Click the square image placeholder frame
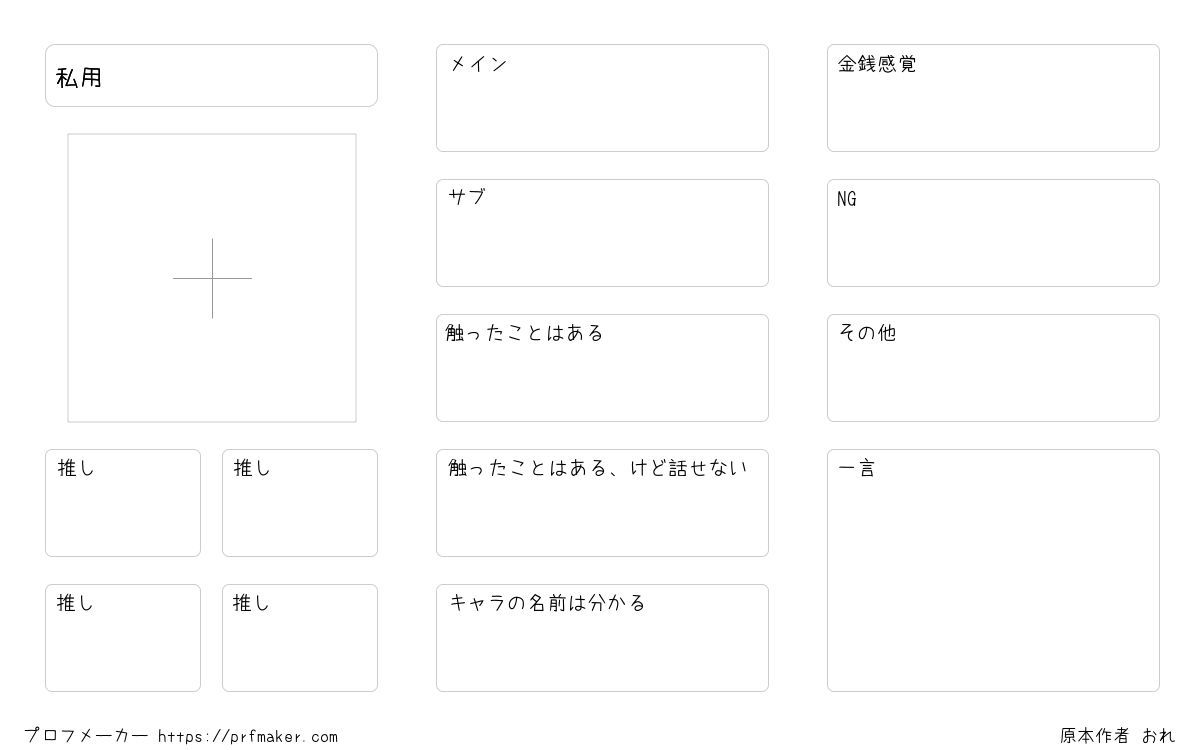The image size is (1200, 750). click(x=212, y=278)
